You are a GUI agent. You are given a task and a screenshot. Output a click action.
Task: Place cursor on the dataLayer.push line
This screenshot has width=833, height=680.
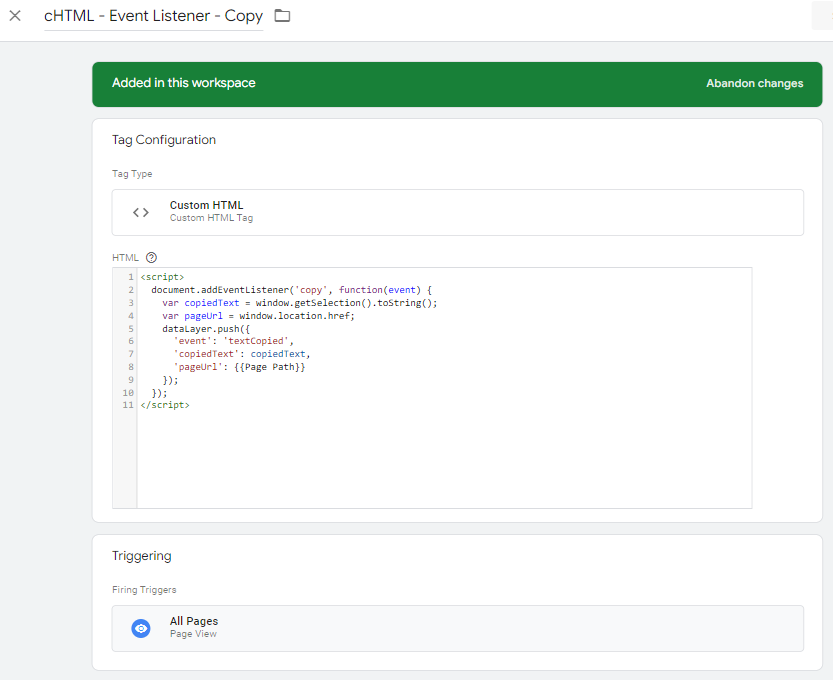coord(200,328)
